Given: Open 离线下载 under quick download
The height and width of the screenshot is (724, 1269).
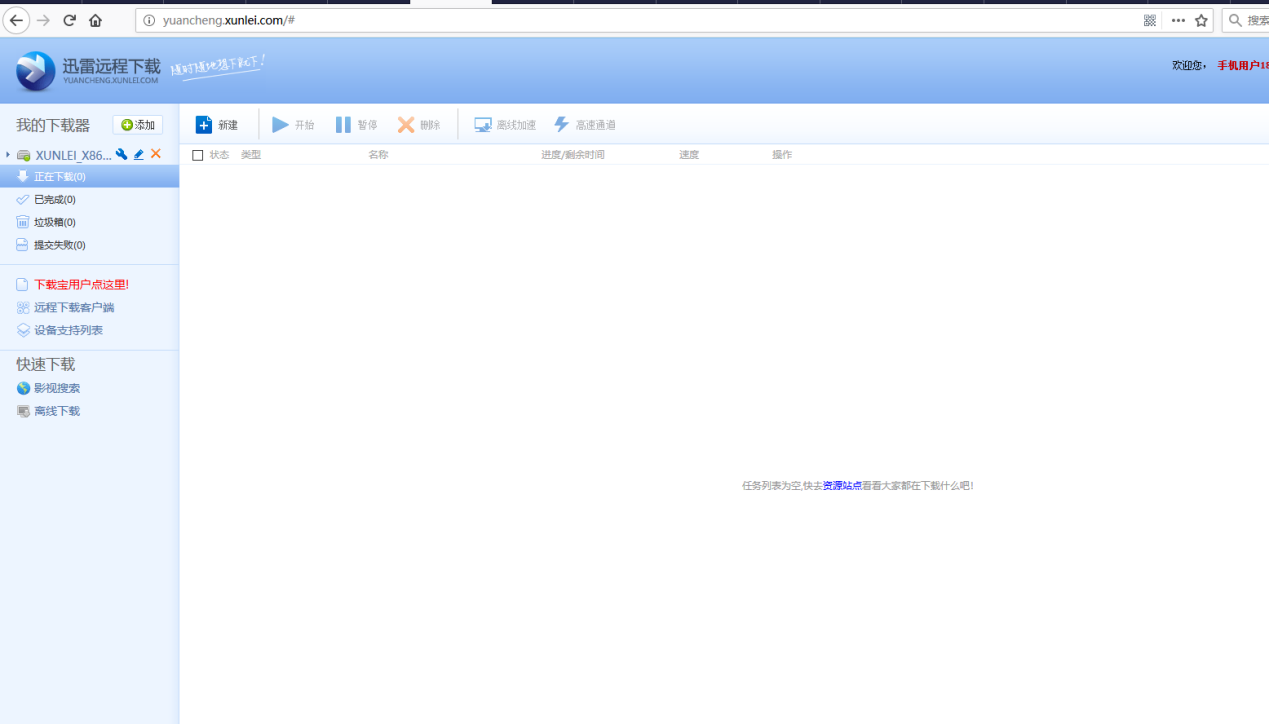Looking at the screenshot, I should coord(57,412).
